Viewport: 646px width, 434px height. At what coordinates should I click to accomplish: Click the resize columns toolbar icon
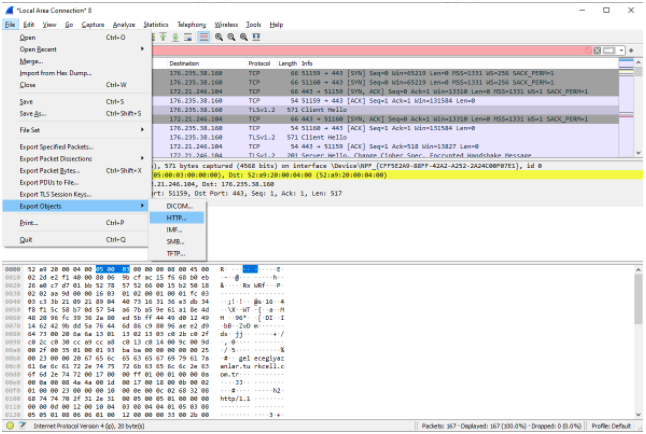256,37
